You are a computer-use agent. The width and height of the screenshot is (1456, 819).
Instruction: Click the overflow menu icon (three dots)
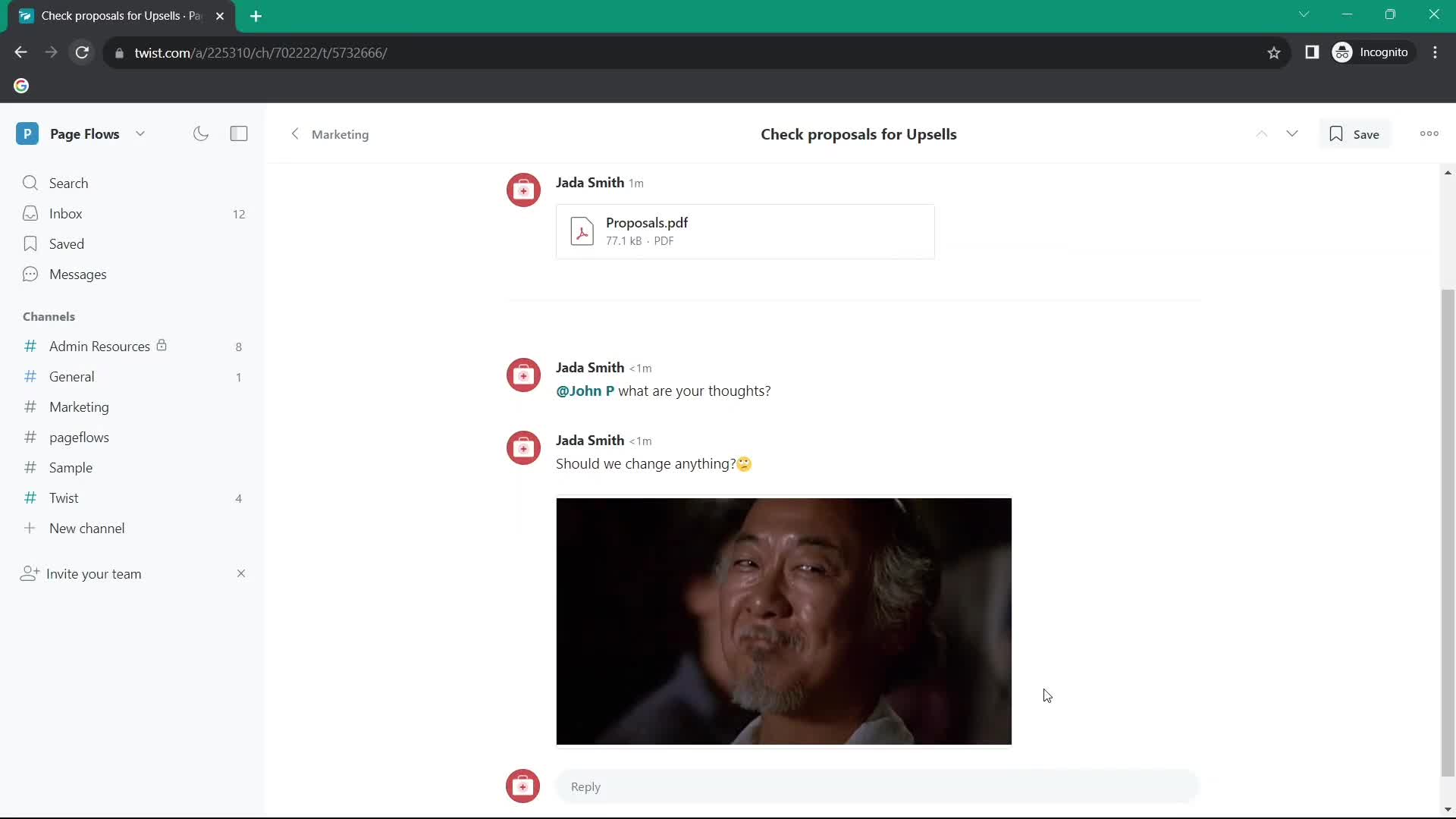[x=1428, y=133]
